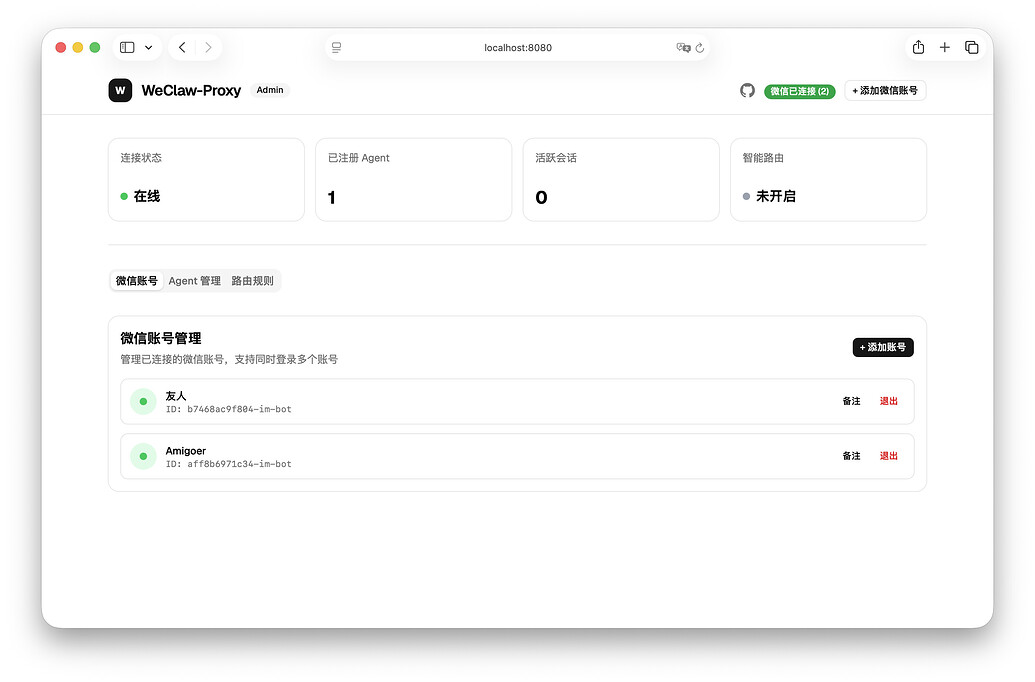The width and height of the screenshot is (1035, 682).
Task: Open the Safari share icon
Action: coord(918,47)
